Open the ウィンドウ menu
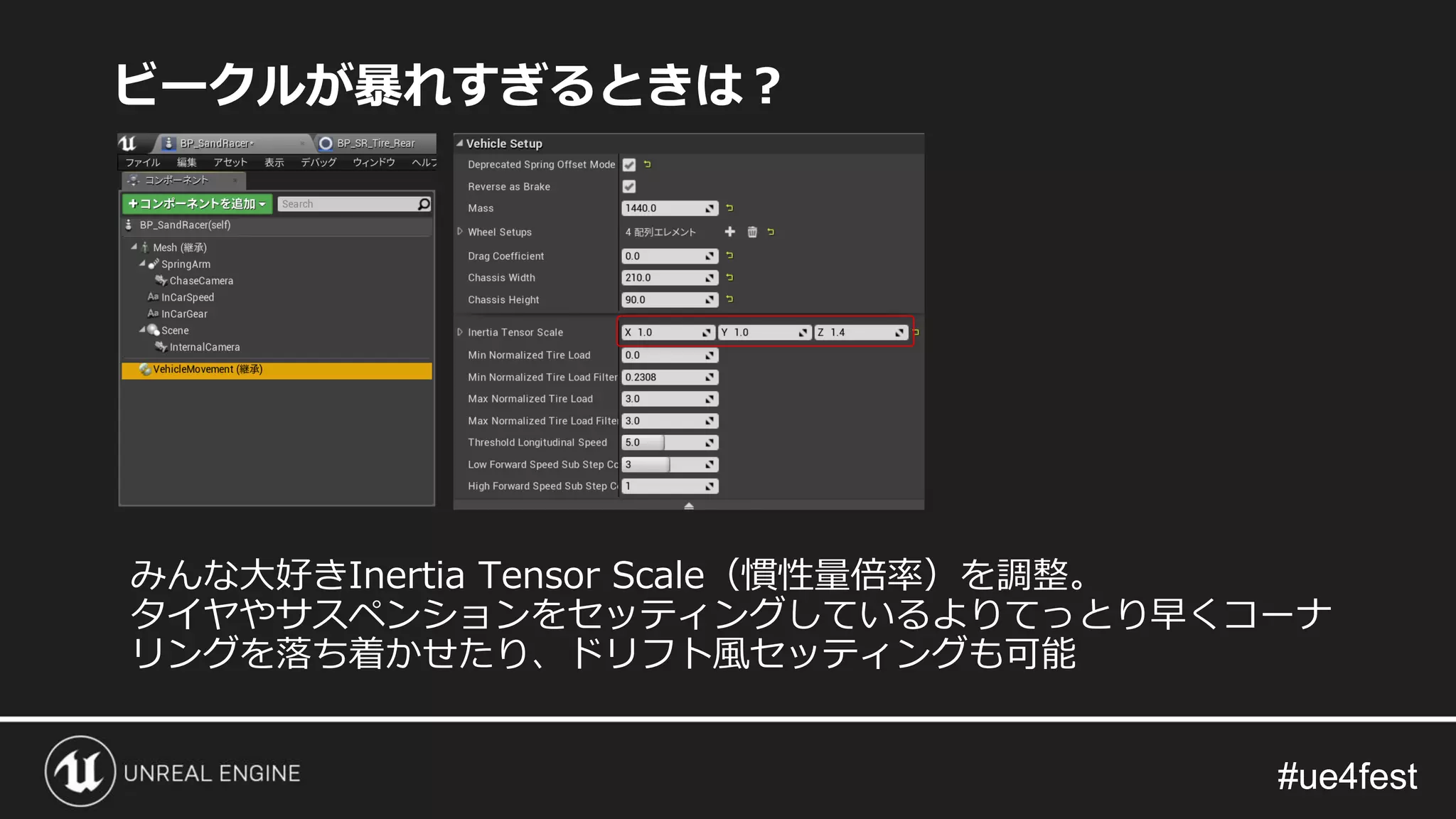Screen dimensions: 1456x819 pyautogui.click(x=374, y=163)
